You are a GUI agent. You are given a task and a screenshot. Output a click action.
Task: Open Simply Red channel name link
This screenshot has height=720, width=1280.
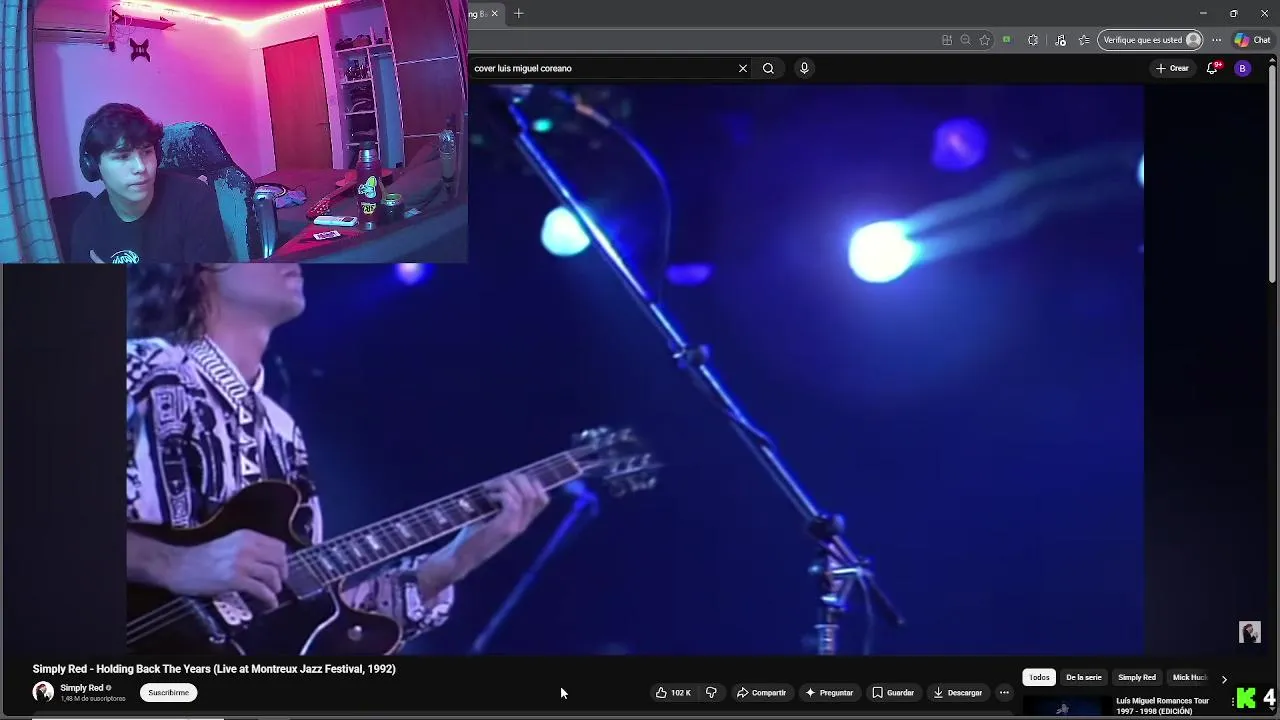[x=82, y=688]
